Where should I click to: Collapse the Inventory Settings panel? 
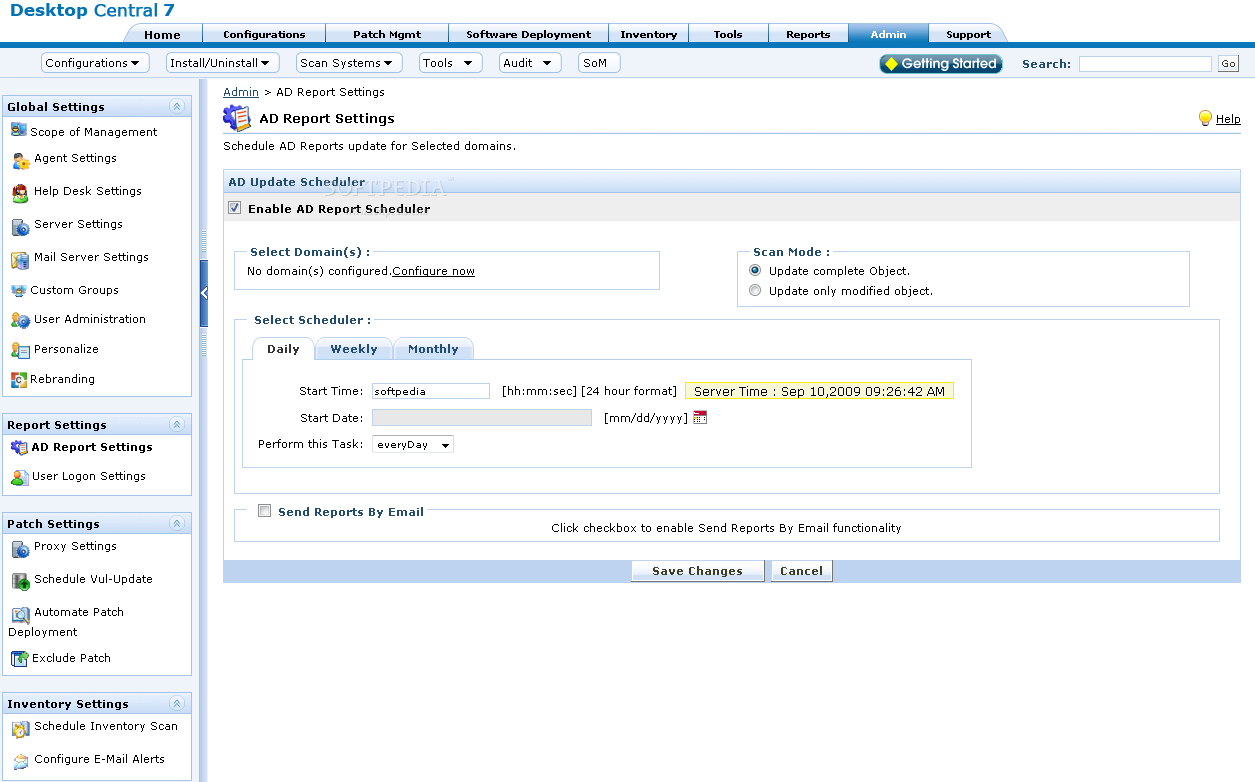pos(177,704)
